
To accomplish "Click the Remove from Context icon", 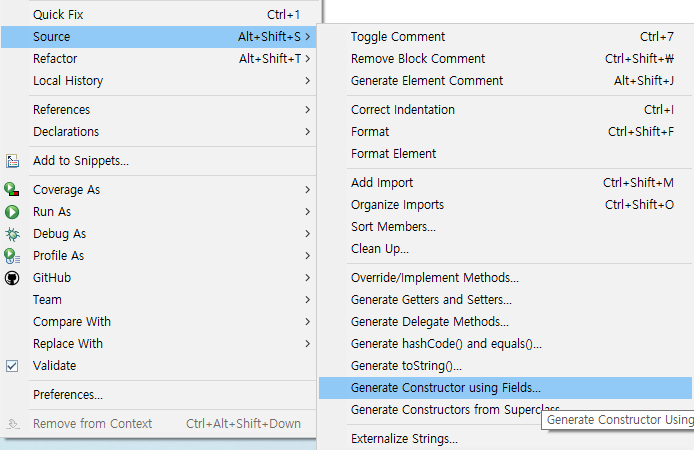I will click(13, 423).
